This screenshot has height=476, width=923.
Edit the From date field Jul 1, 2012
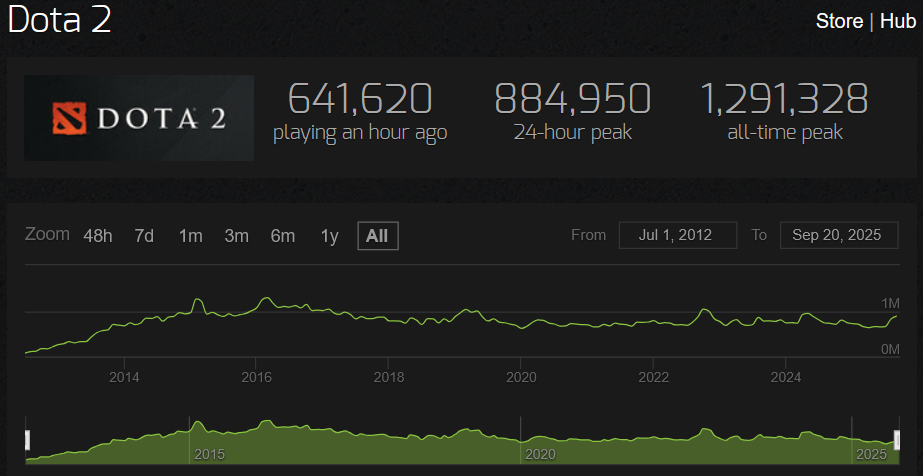click(678, 235)
